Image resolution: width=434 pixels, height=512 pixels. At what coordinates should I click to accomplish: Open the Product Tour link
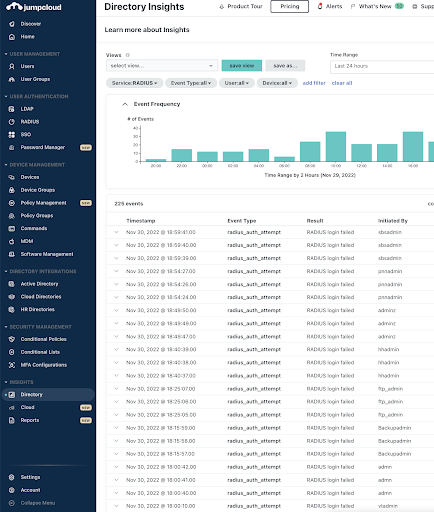[x=241, y=6]
